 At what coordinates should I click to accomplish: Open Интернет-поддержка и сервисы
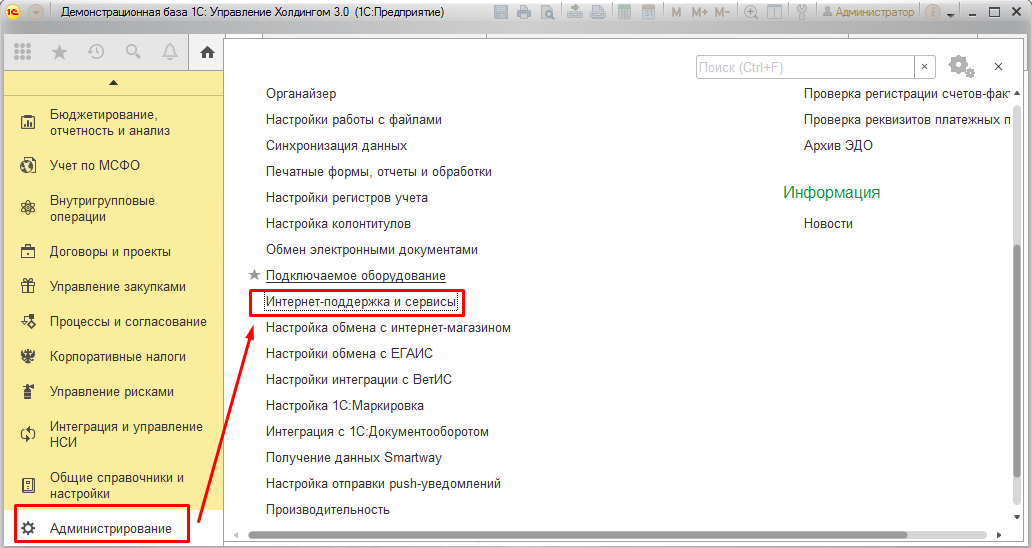[361, 302]
